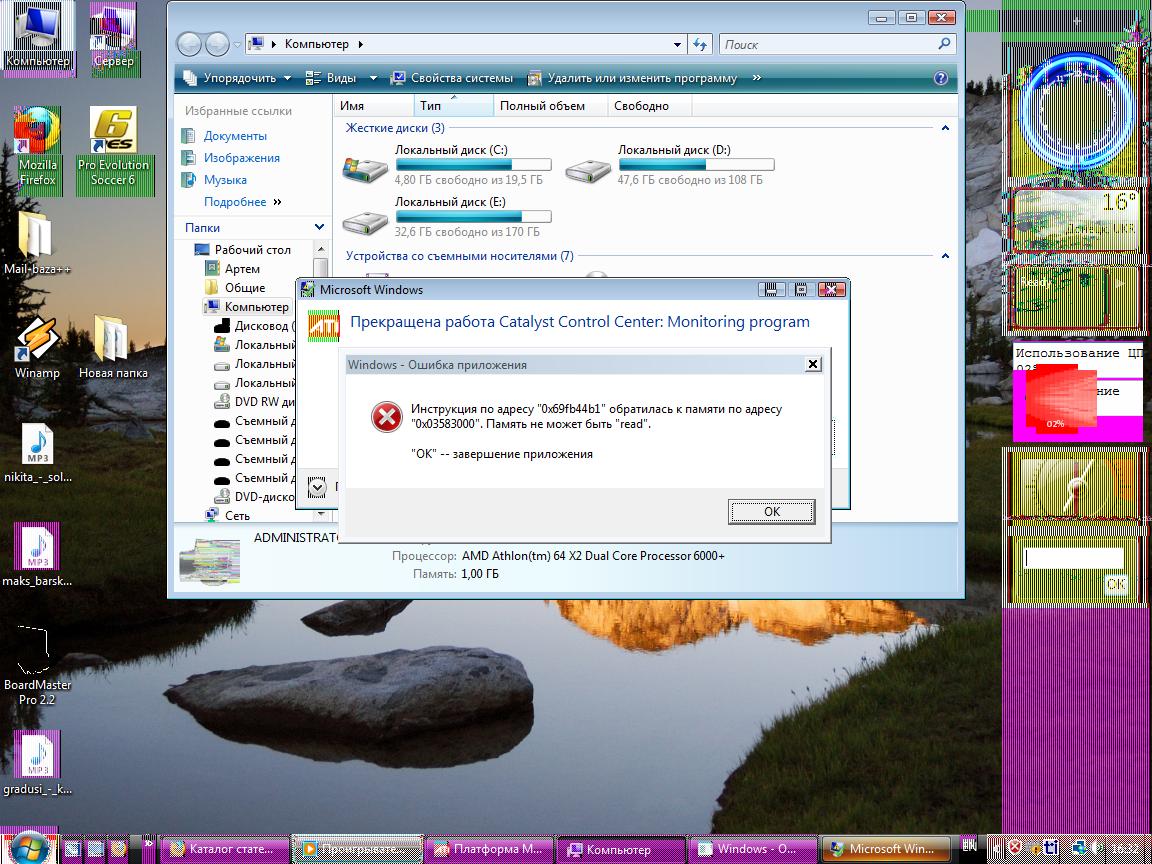Open the Новая папка folder
This screenshot has width=1152, height=864.
click(113, 348)
